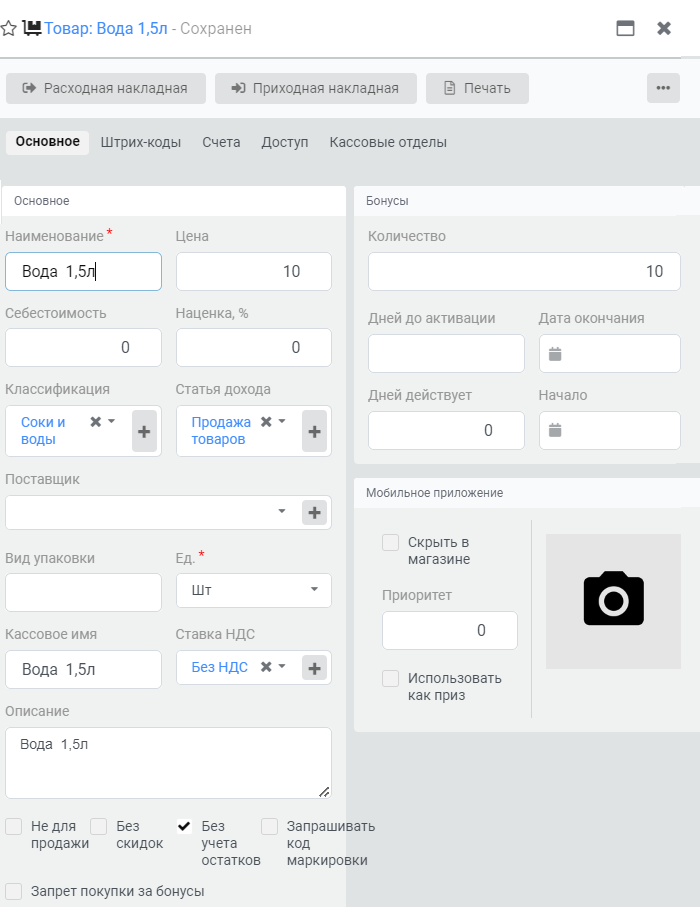Enable Запрашивать код маркировки checkbox

coord(269,827)
